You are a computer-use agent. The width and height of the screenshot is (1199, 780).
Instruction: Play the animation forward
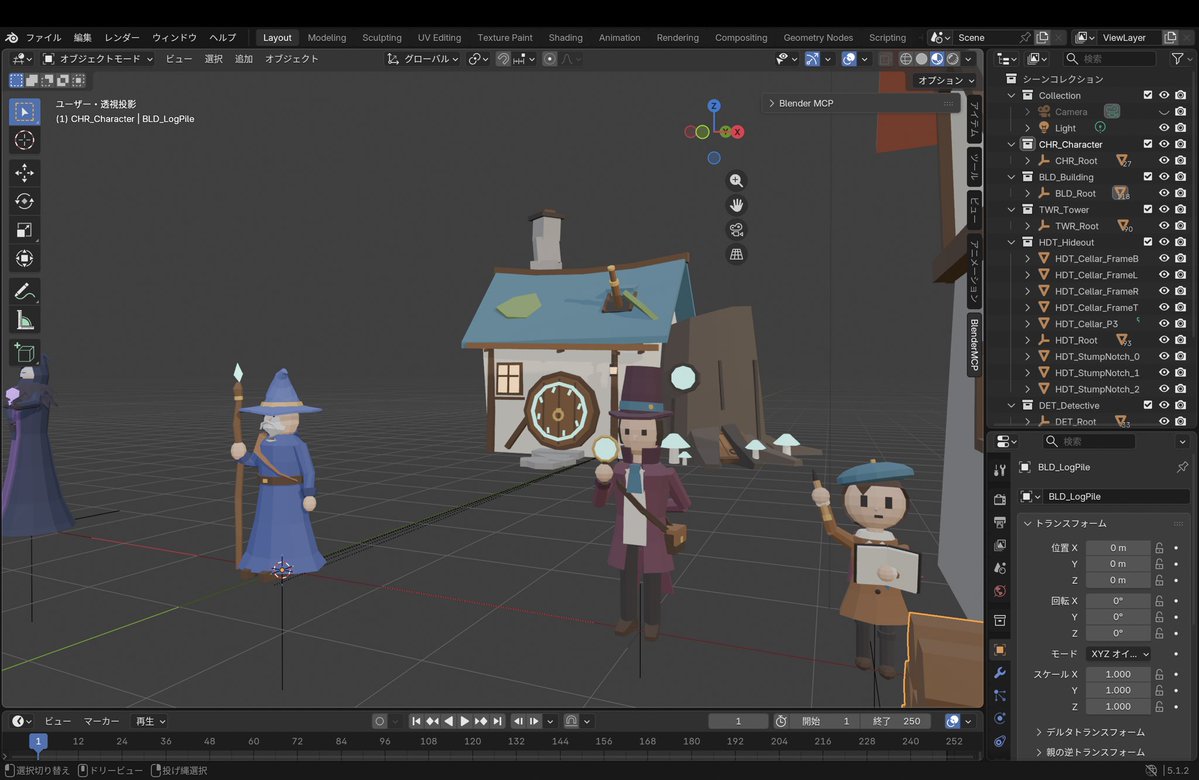[464, 721]
